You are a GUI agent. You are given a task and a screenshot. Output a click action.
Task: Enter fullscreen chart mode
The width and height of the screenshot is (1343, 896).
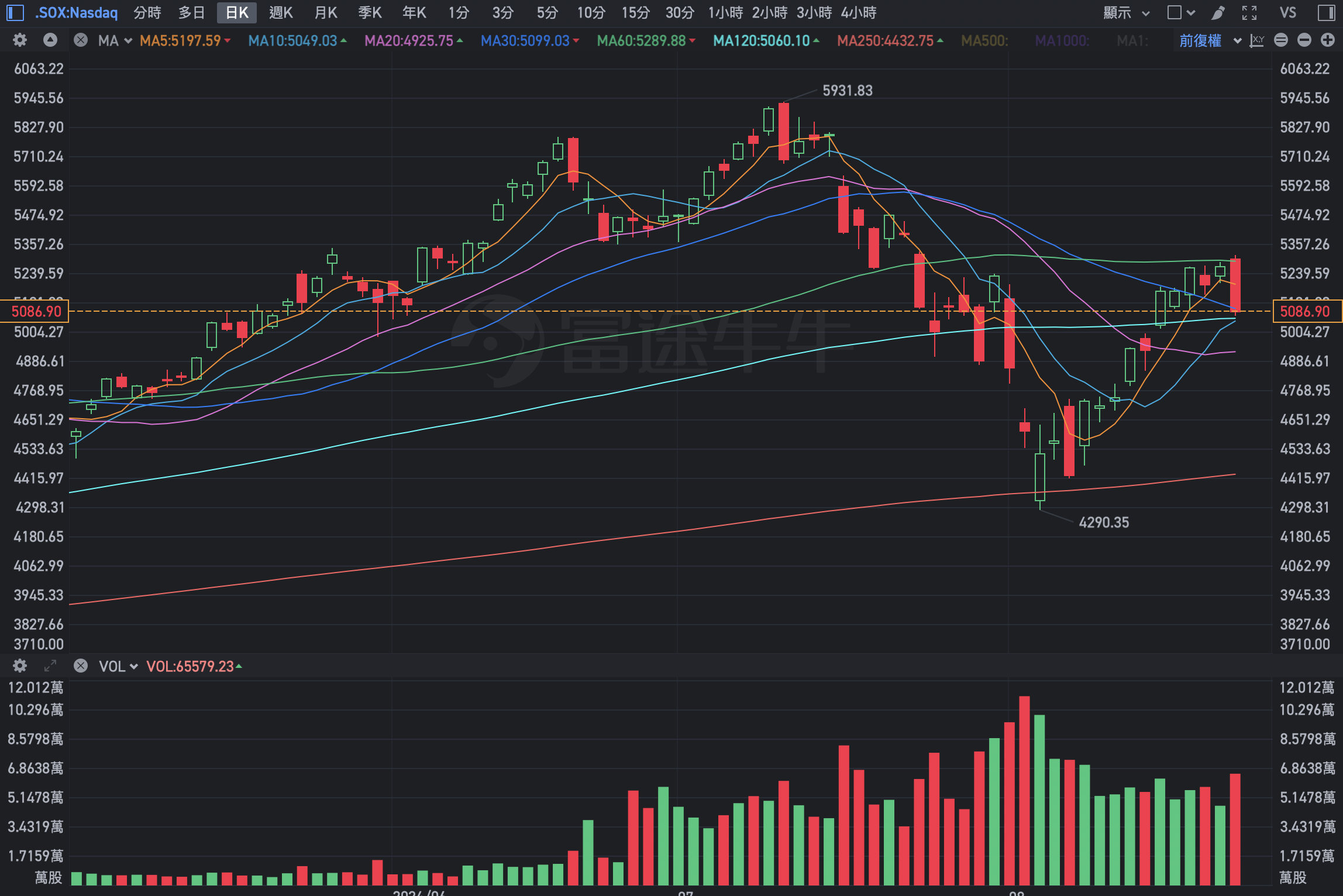[1249, 12]
